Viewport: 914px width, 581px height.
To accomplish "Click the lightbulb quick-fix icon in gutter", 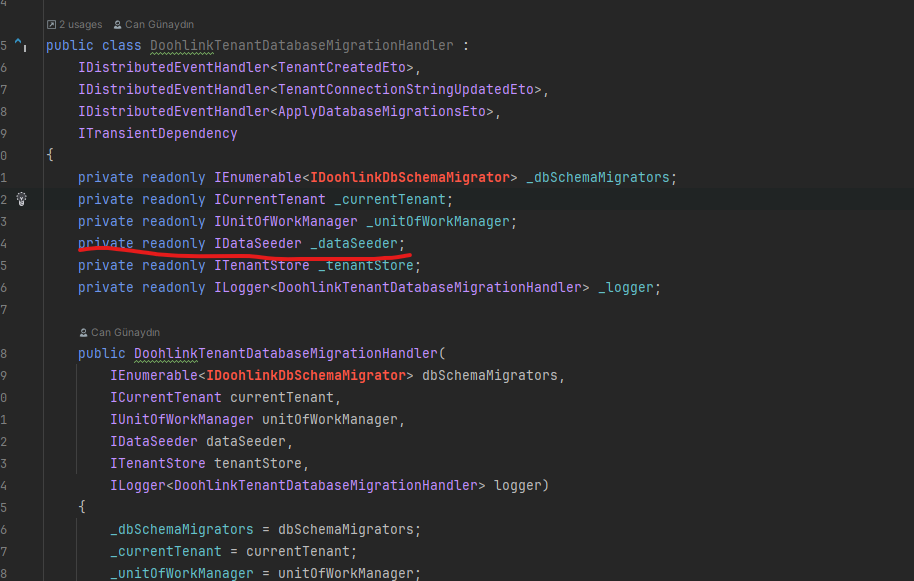I will pyautogui.click(x=22, y=199).
